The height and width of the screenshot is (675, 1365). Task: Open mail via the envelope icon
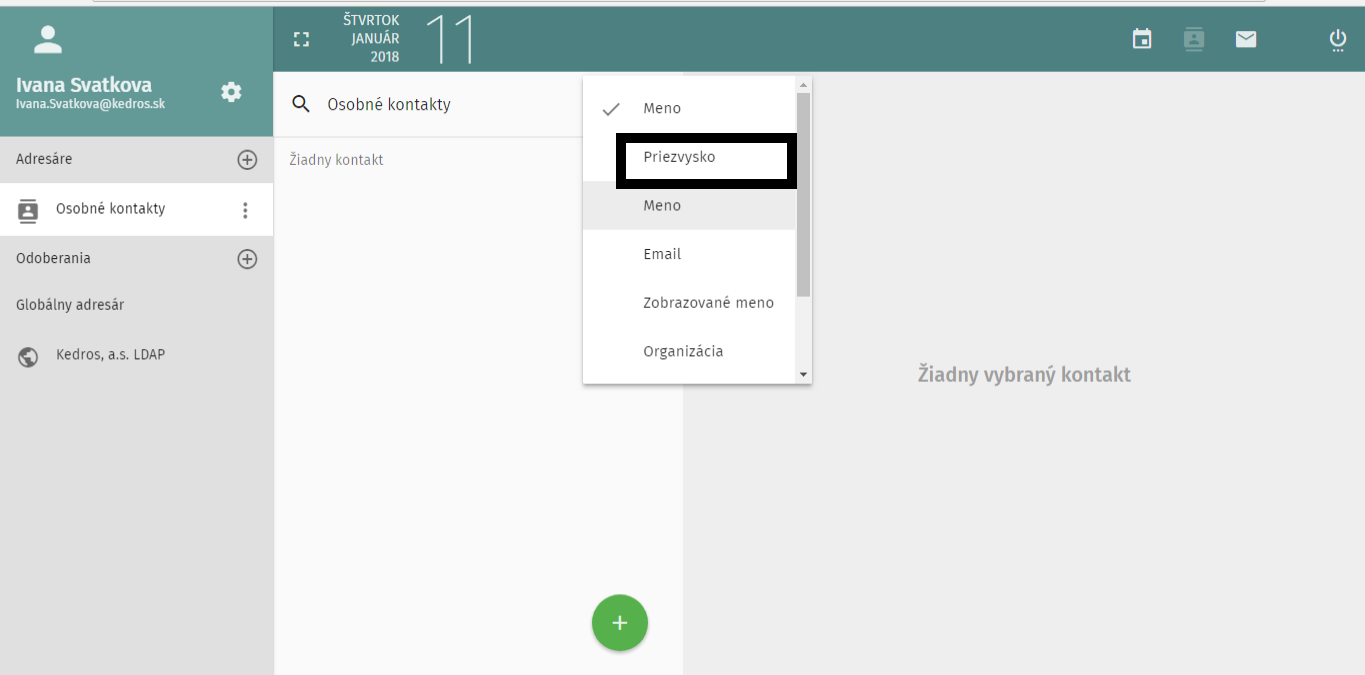[1245, 39]
